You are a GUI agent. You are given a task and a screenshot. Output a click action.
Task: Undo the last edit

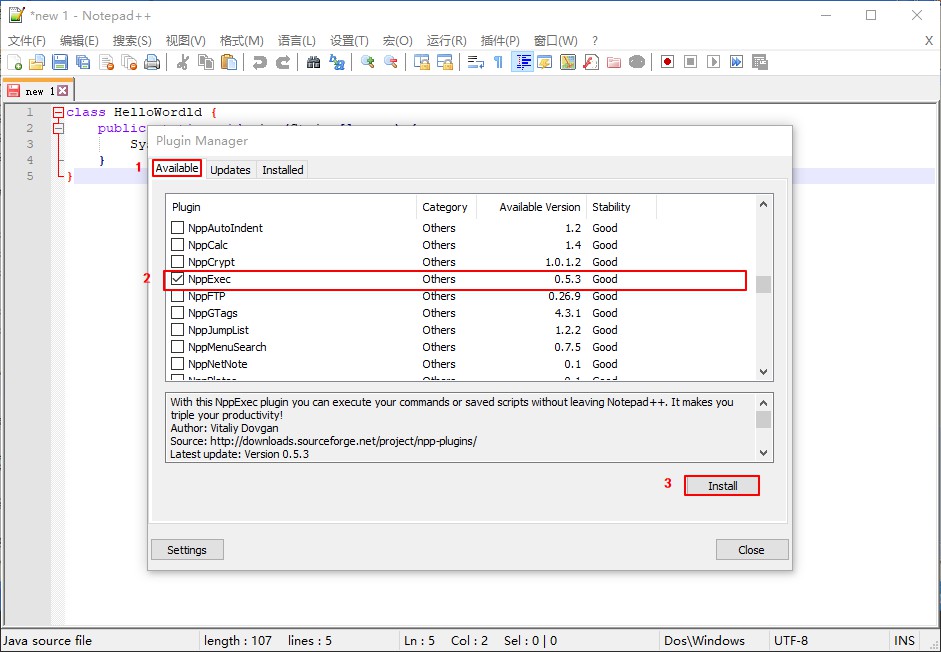pos(259,62)
